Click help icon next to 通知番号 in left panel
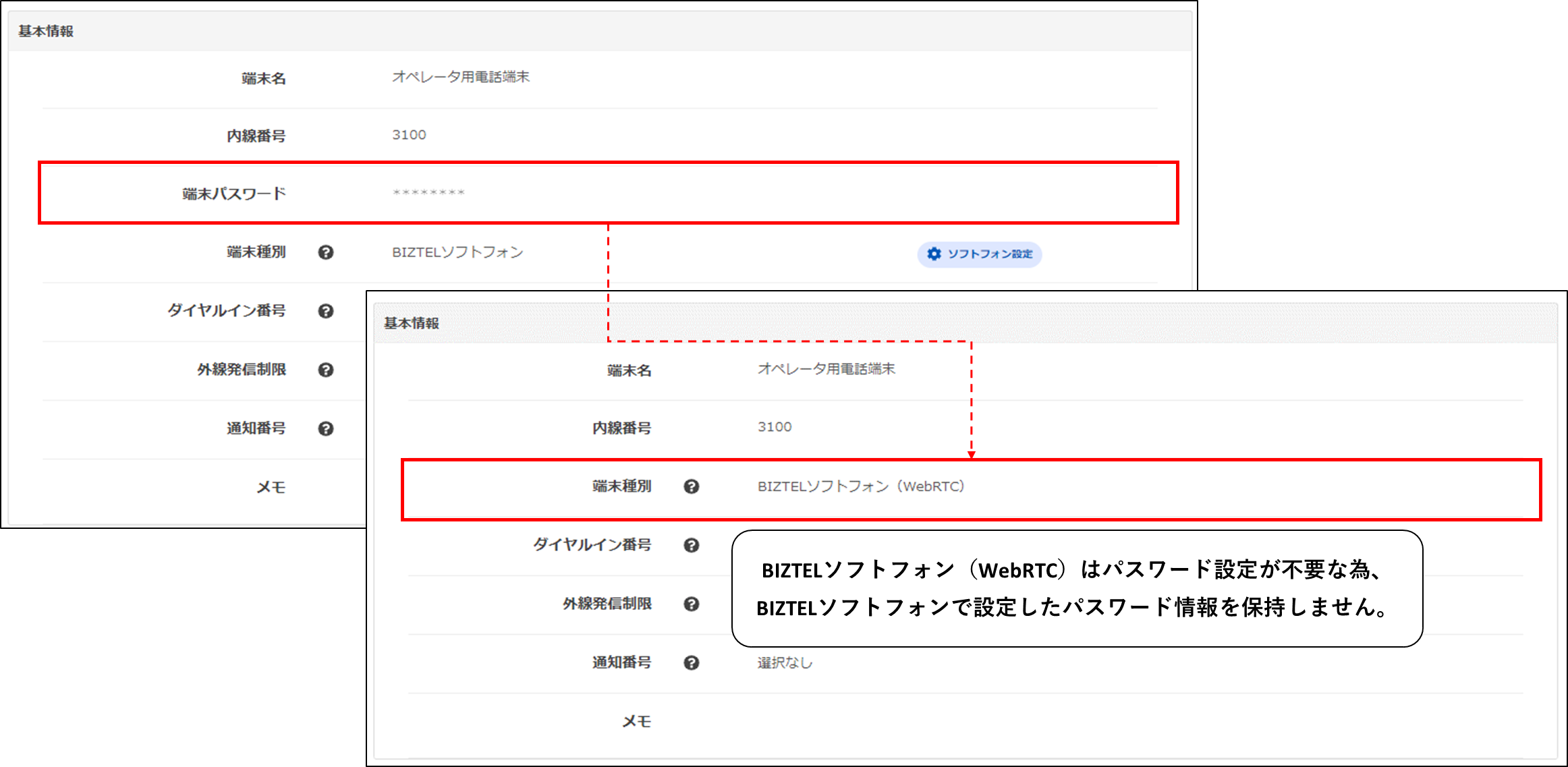1568x767 pixels. click(x=326, y=428)
